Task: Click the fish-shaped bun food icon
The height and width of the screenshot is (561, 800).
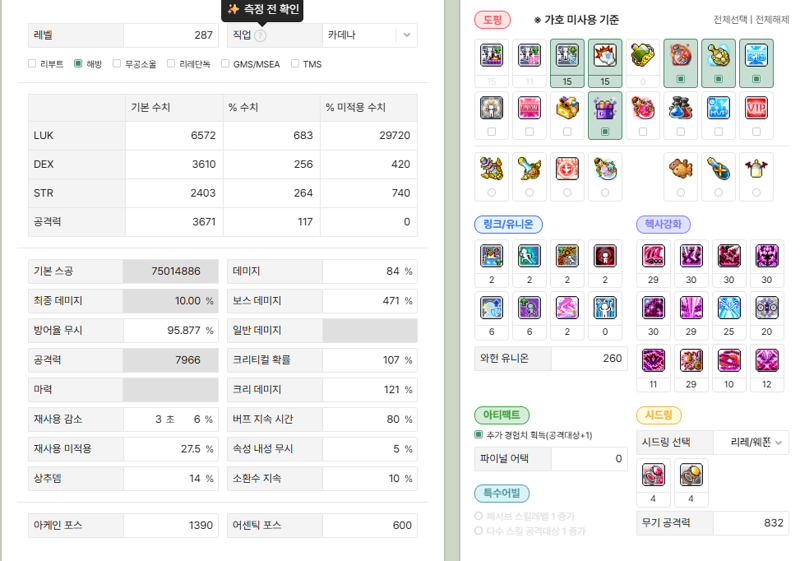Action: (x=681, y=168)
